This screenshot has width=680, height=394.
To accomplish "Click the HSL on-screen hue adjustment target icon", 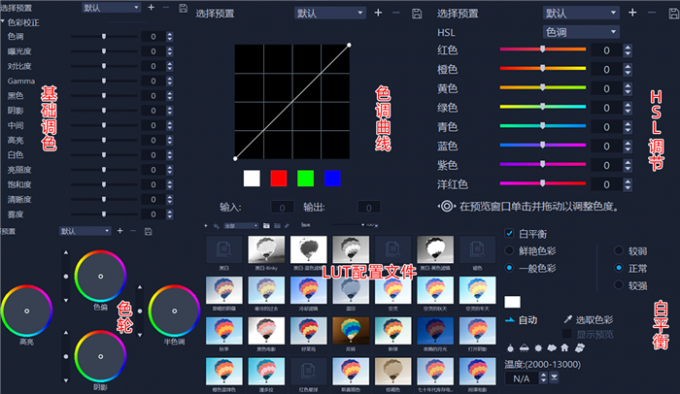I will pyautogui.click(x=447, y=206).
